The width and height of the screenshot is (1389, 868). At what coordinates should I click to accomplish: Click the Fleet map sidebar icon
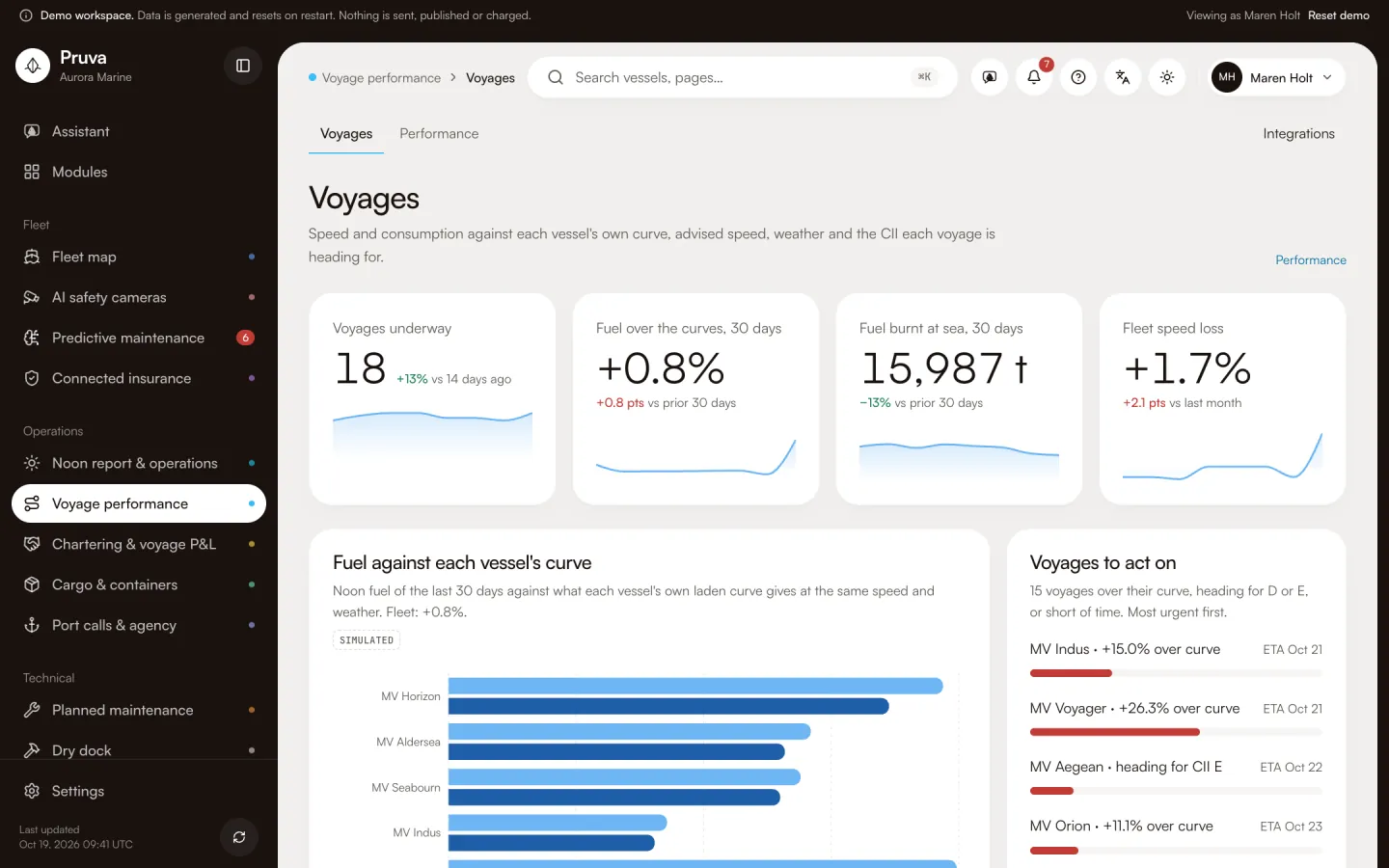[x=32, y=257]
